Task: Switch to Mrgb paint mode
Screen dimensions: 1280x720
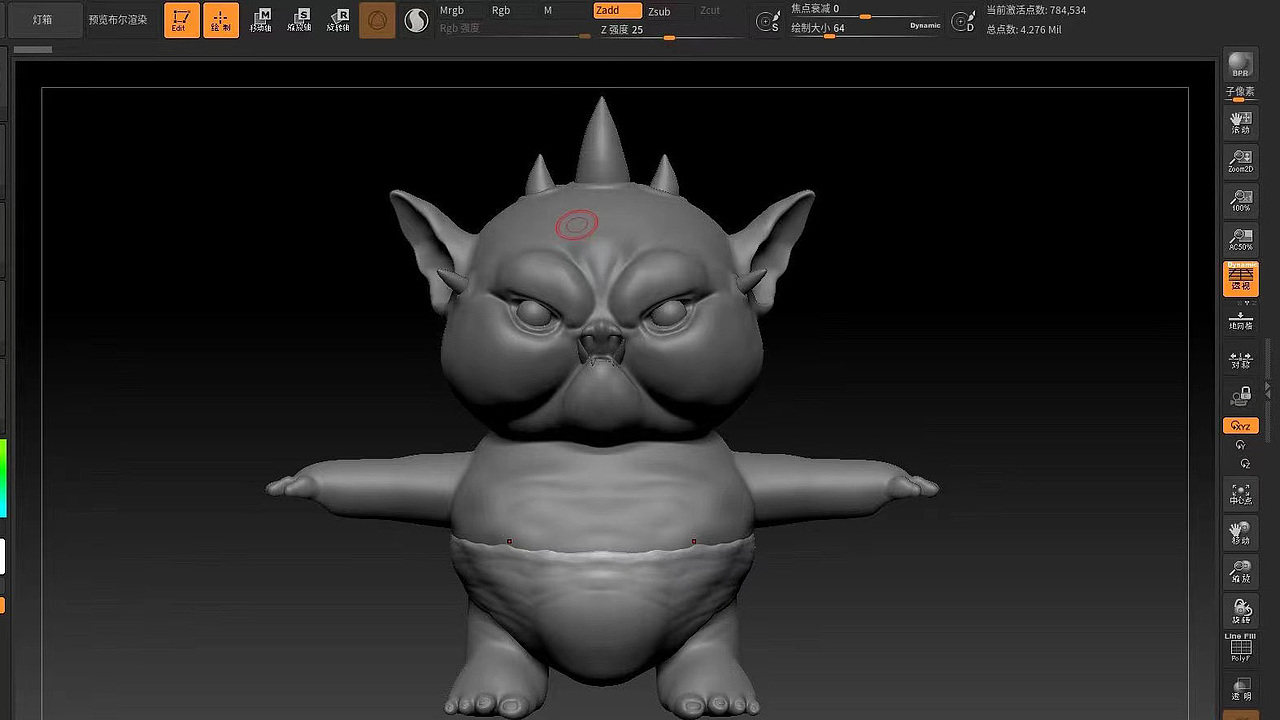Action: 451,10
